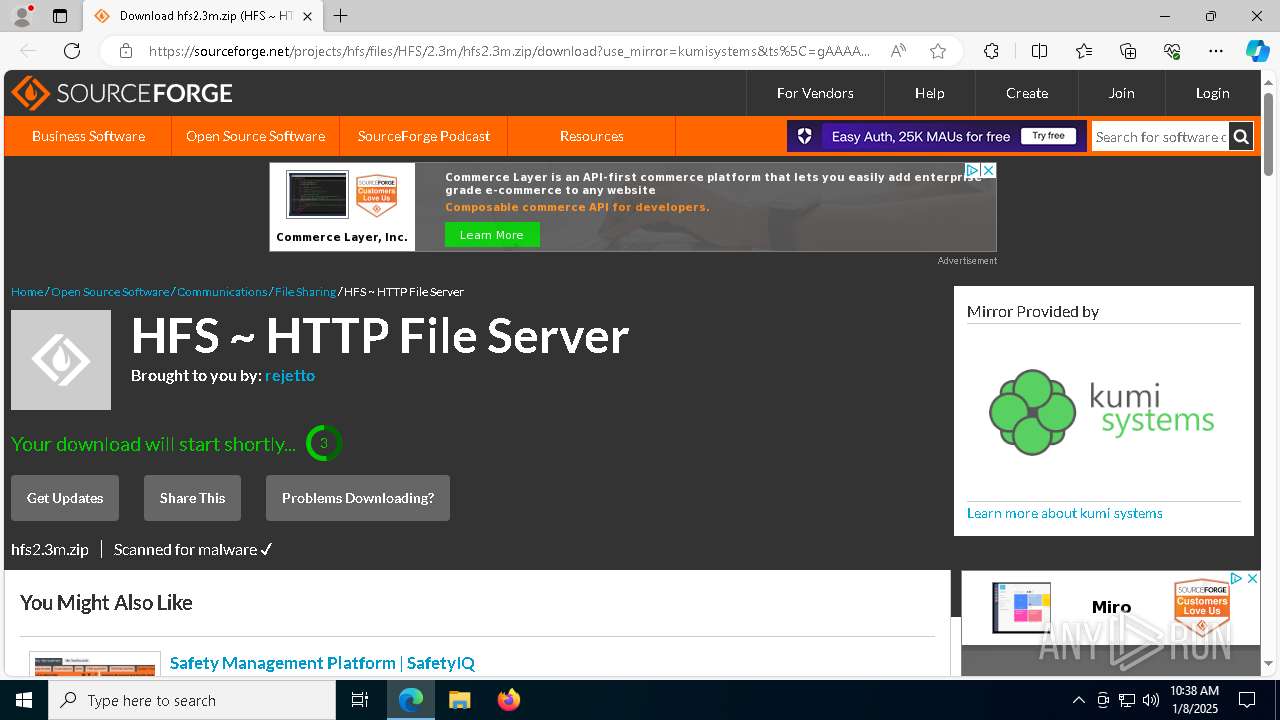Open the Resources menu
Screen dimensions: 1280x720
(592, 136)
